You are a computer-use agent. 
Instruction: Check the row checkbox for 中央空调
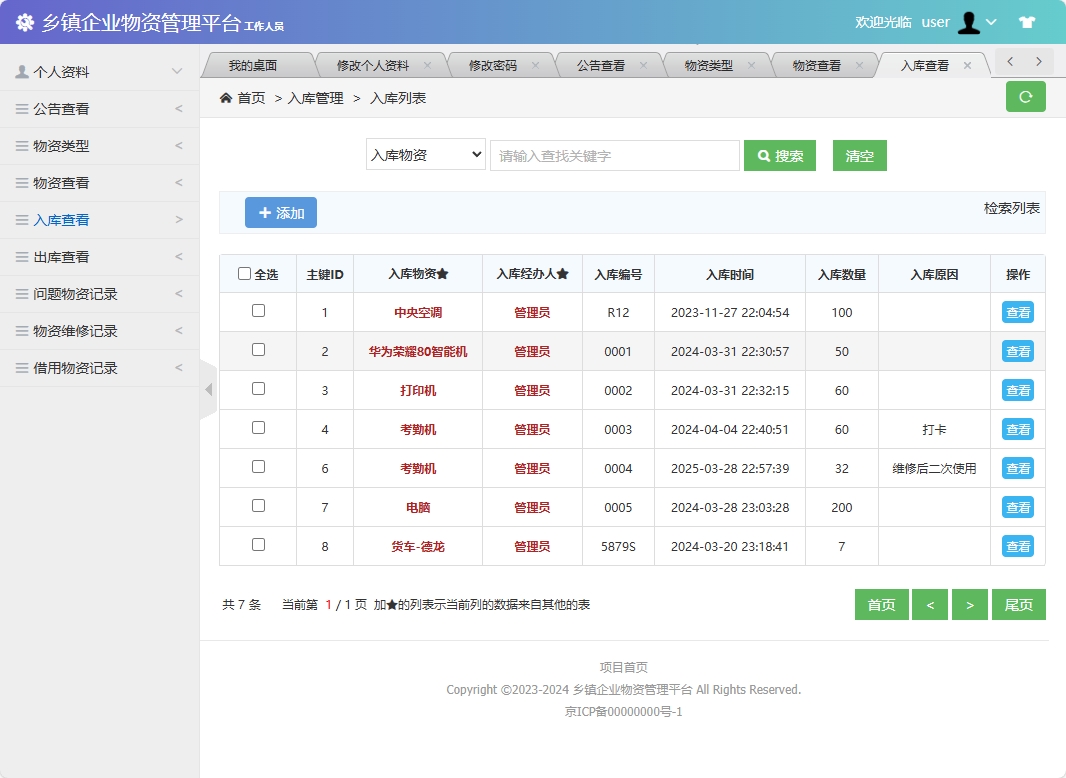point(257,312)
